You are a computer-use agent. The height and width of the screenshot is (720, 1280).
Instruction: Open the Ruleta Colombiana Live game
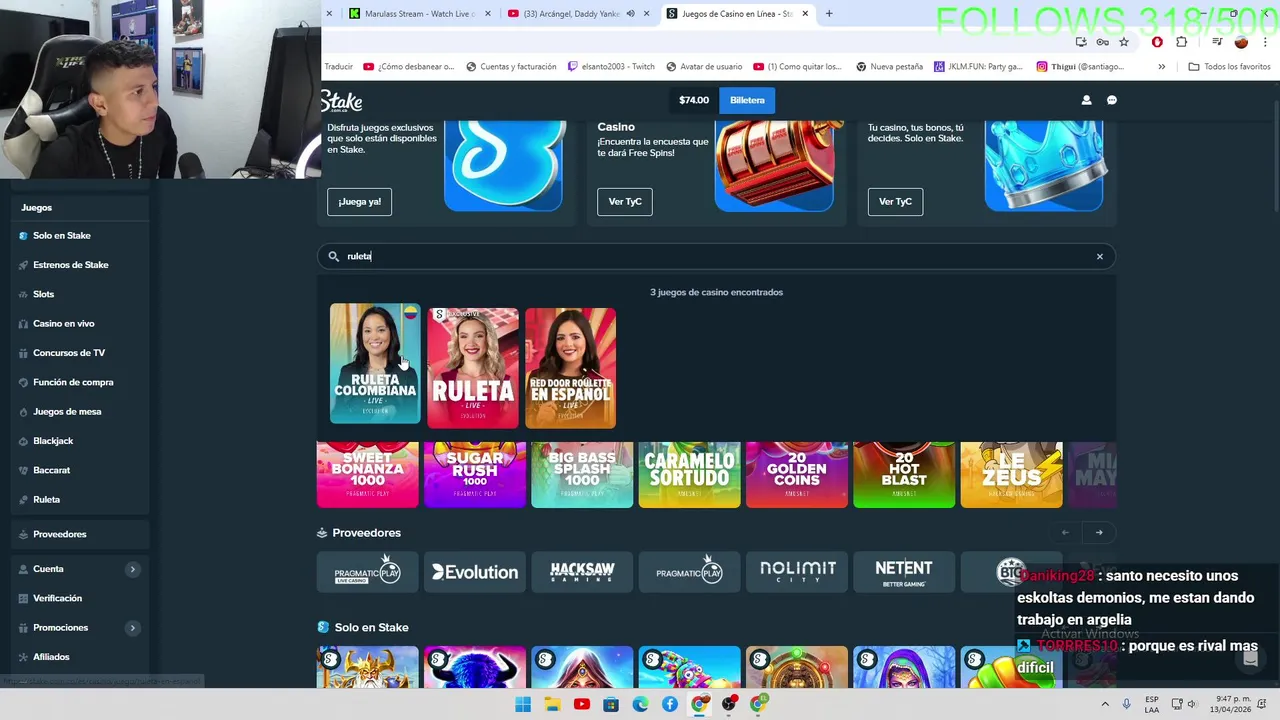(x=375, y=364)
